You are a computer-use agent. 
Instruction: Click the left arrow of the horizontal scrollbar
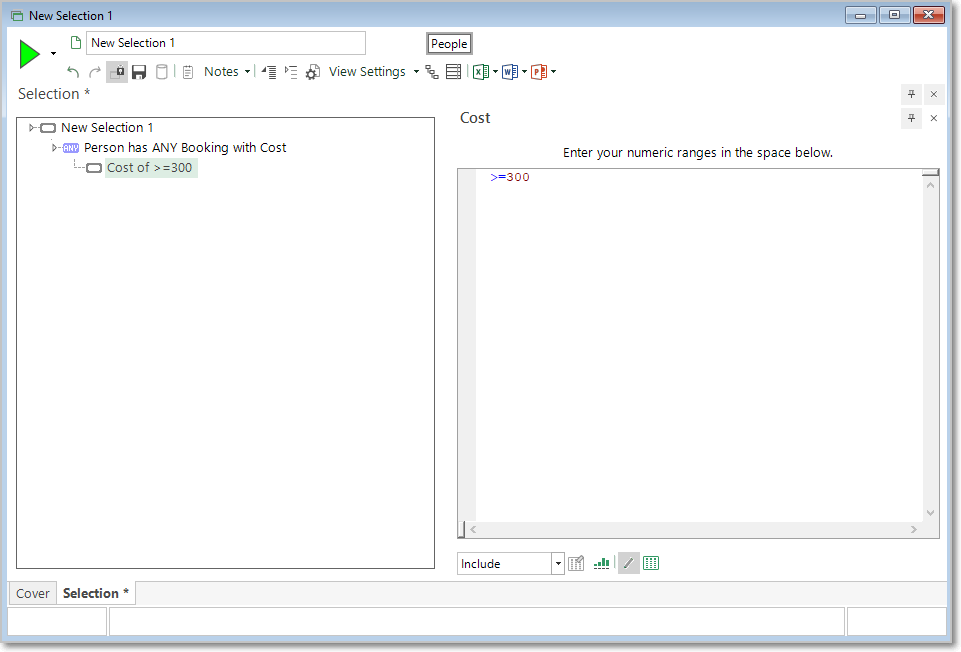point(473,529)
